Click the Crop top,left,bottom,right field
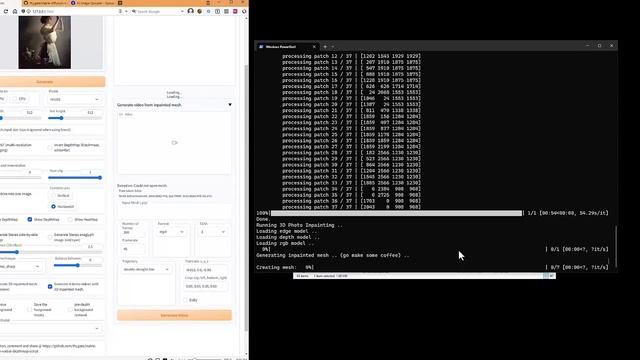This screenshot has height=360, width=640. point(206,287)
